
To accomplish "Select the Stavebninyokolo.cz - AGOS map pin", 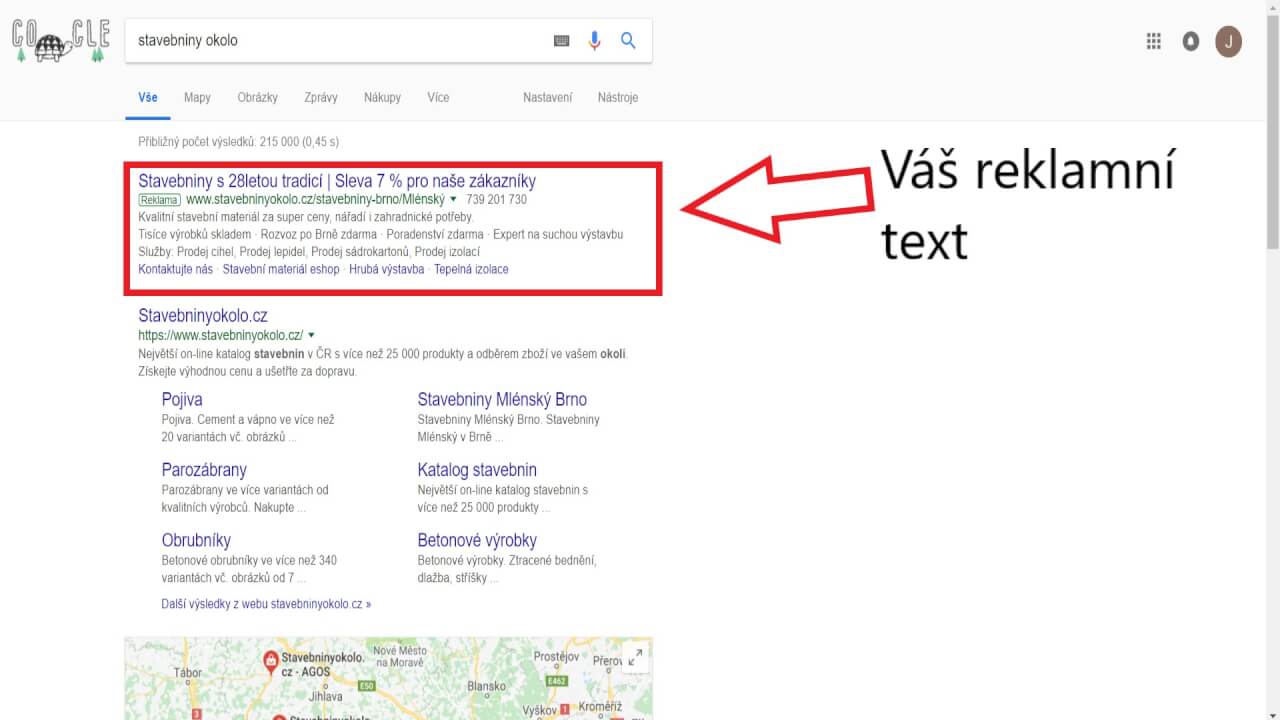I will pos(271,660).
